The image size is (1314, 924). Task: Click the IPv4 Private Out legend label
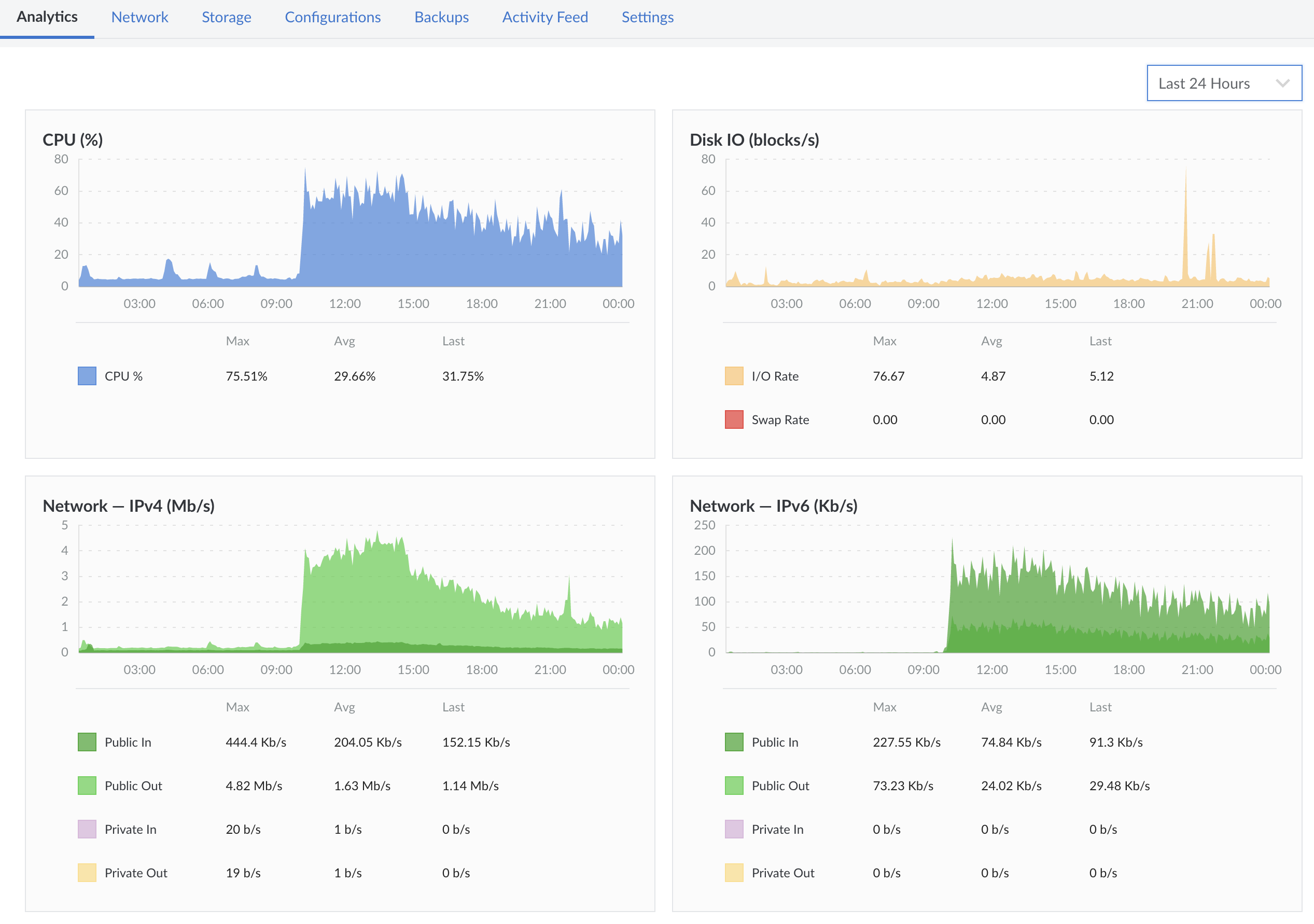[x=136, y=873]
